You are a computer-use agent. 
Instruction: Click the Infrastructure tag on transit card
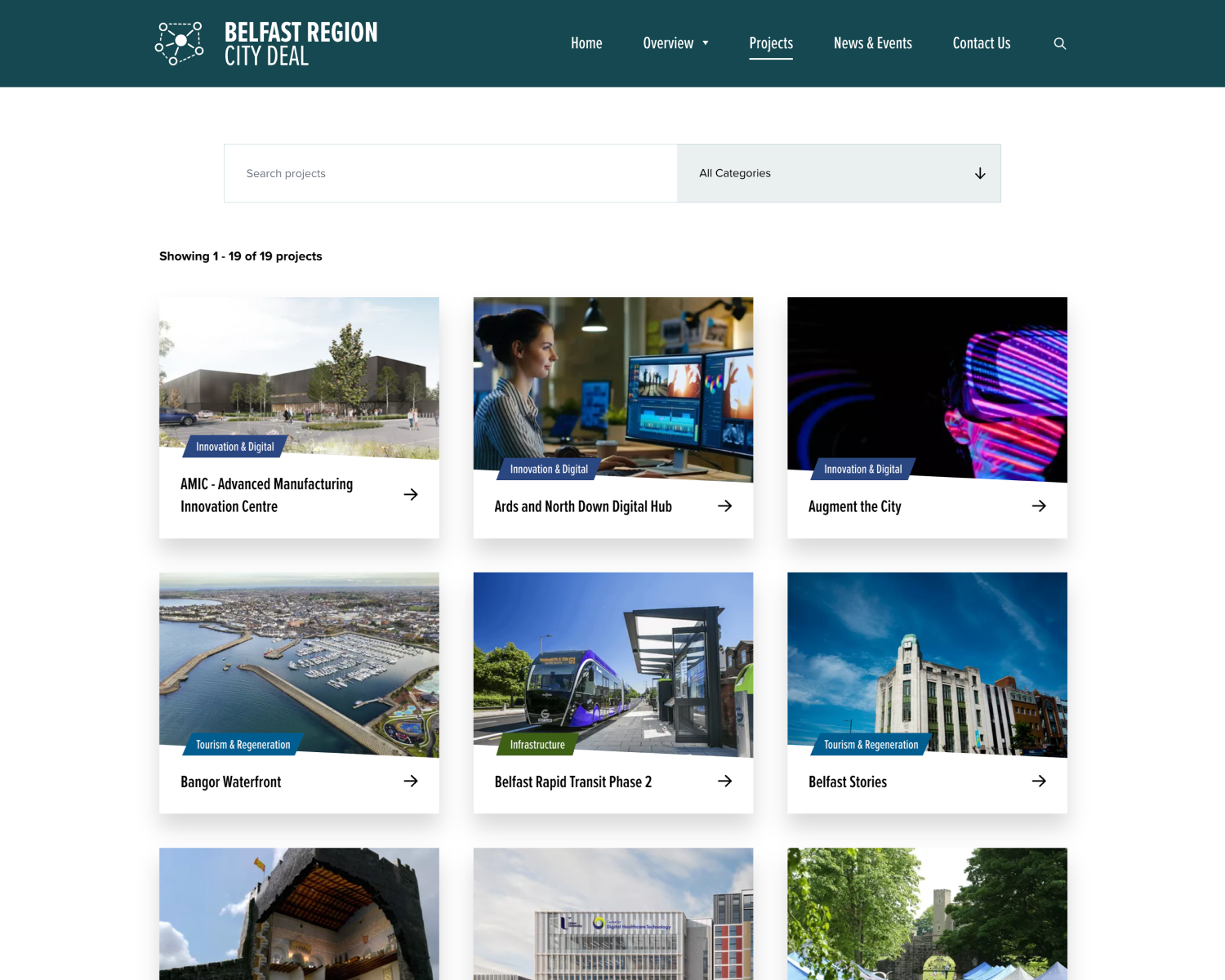[x=537, y=745]
